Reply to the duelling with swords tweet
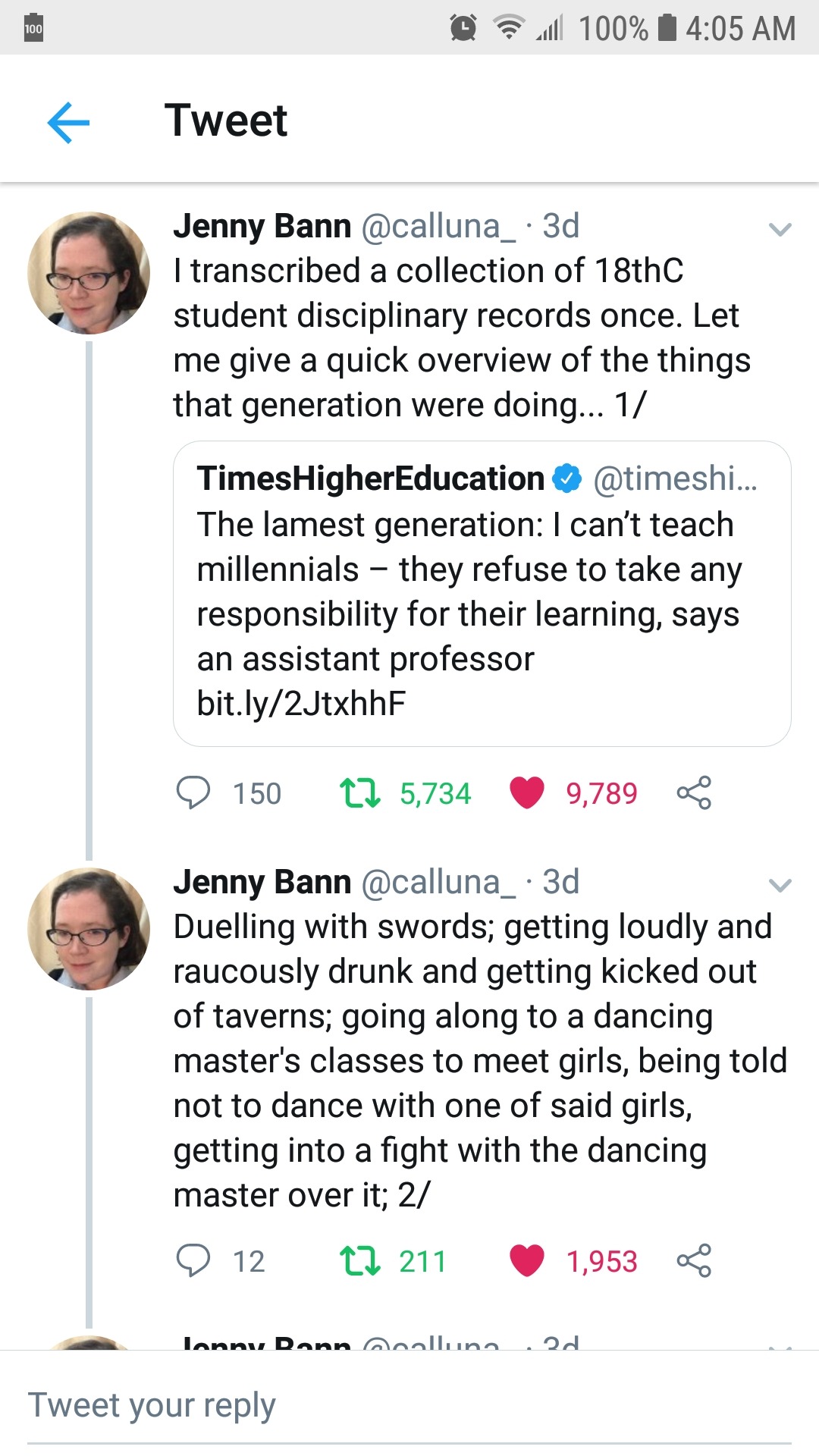The height and width of the screenshot is (1456, 819). coord(193,1260)
